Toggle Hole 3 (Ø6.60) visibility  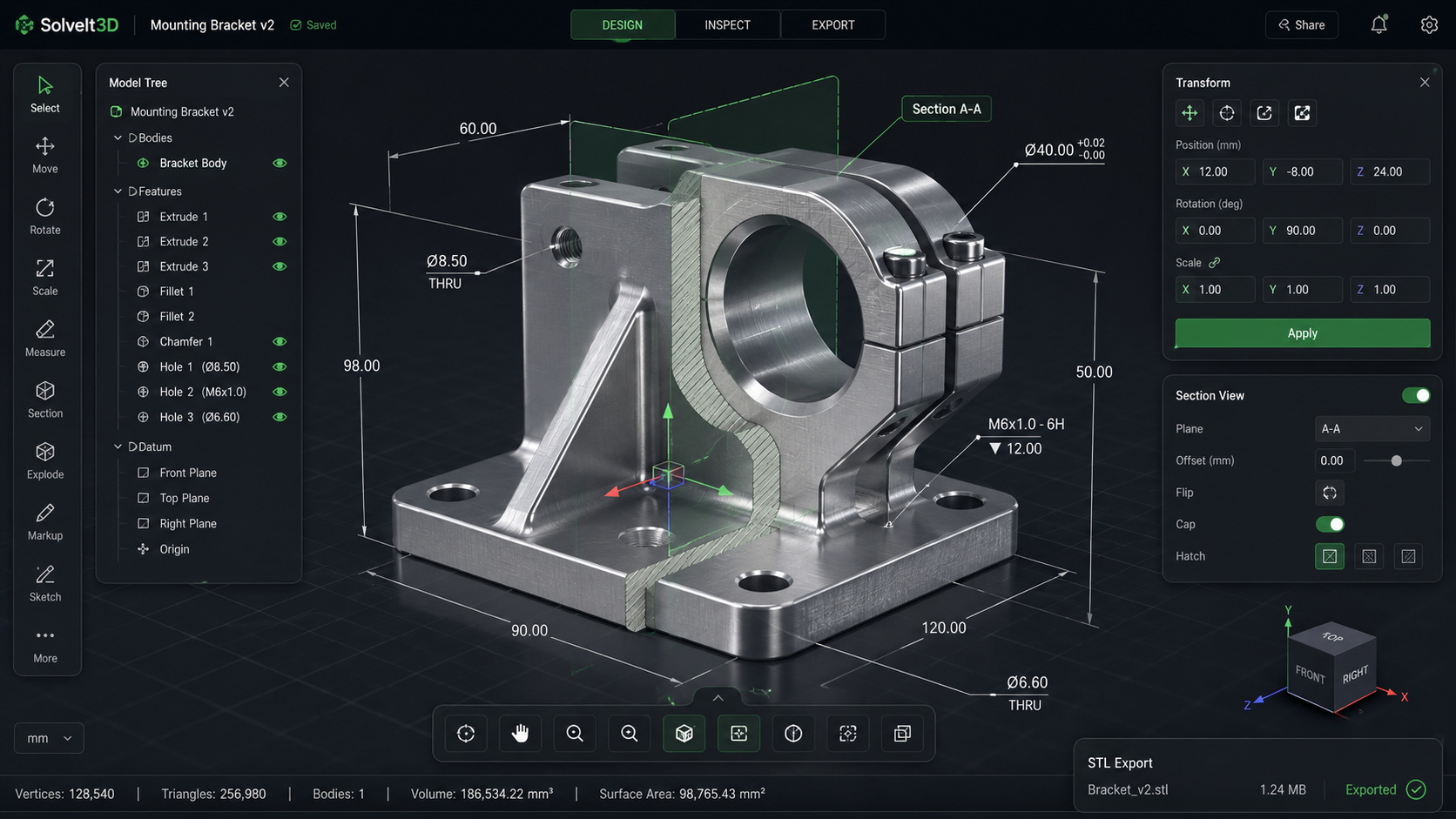pos(280,417)
